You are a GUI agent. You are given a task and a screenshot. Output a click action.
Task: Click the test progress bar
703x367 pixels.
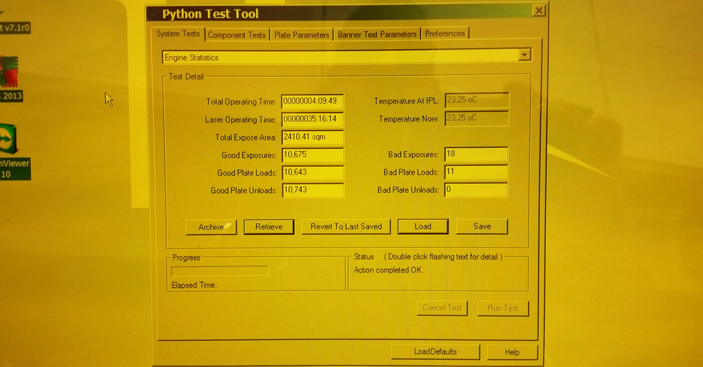(220, 271)
